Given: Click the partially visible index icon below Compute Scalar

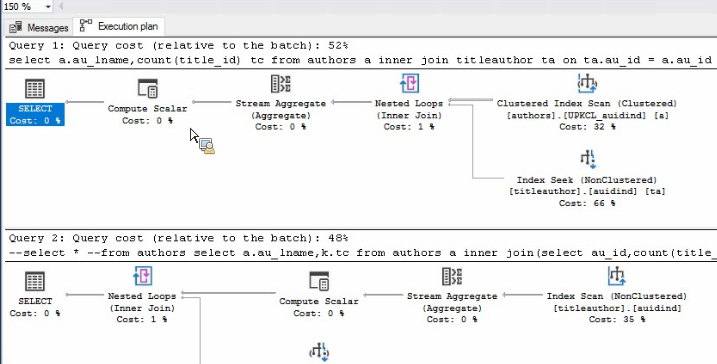Looking at the screenshot, I should tap(320, 353).
